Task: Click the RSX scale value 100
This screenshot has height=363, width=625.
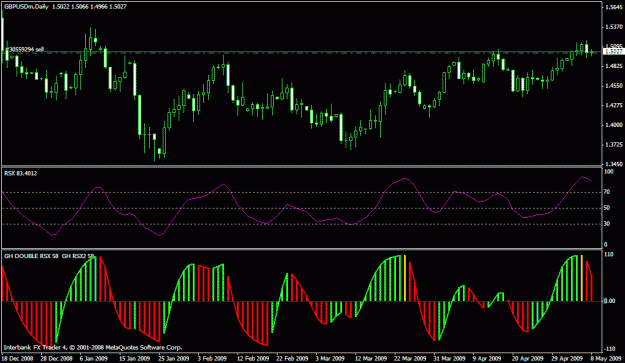Action: click(x=609, y=172)
